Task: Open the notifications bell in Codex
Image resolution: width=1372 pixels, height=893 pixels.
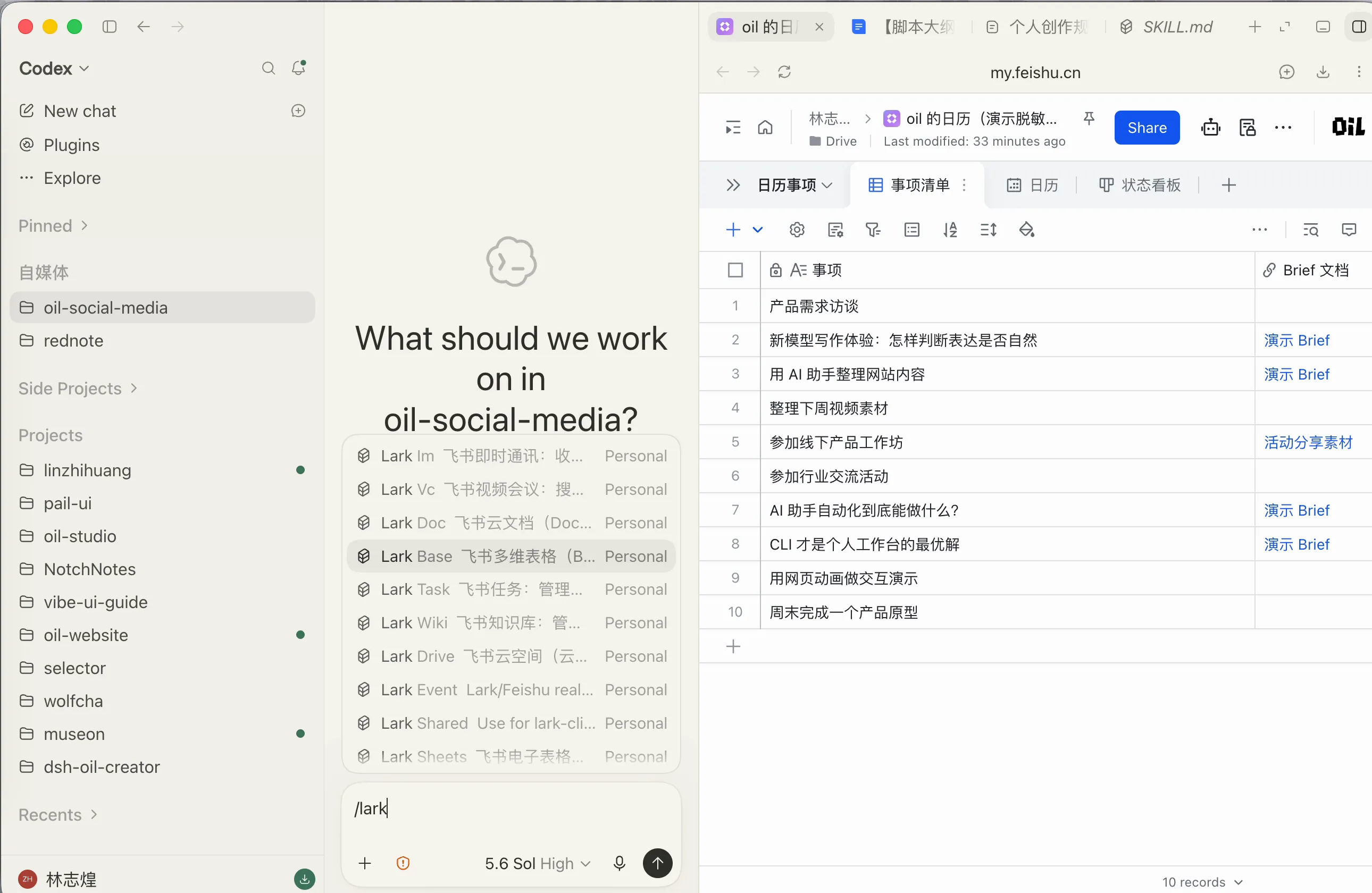Action: point(299,68)
